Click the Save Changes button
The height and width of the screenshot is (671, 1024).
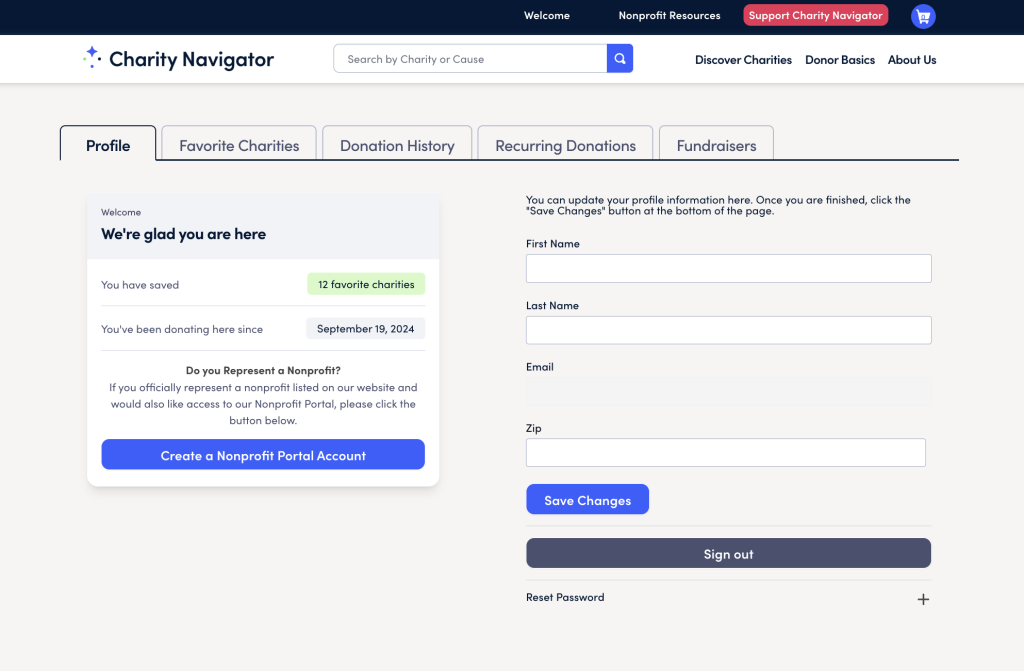click(587, 500)
